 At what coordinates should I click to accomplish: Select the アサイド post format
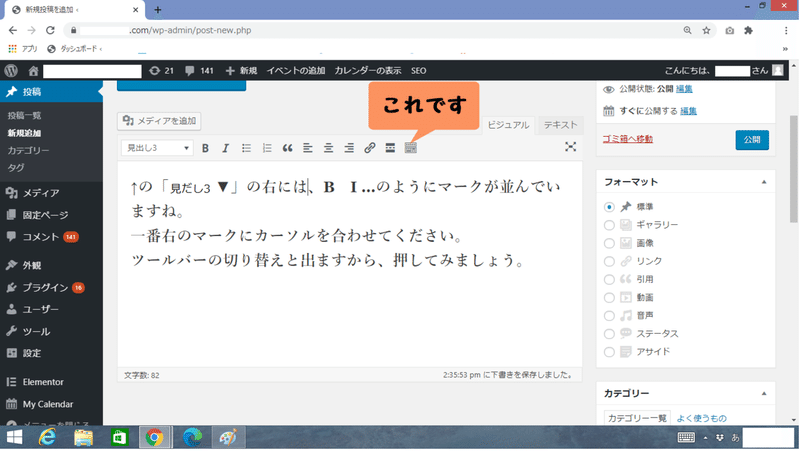(x=609, y=352)
